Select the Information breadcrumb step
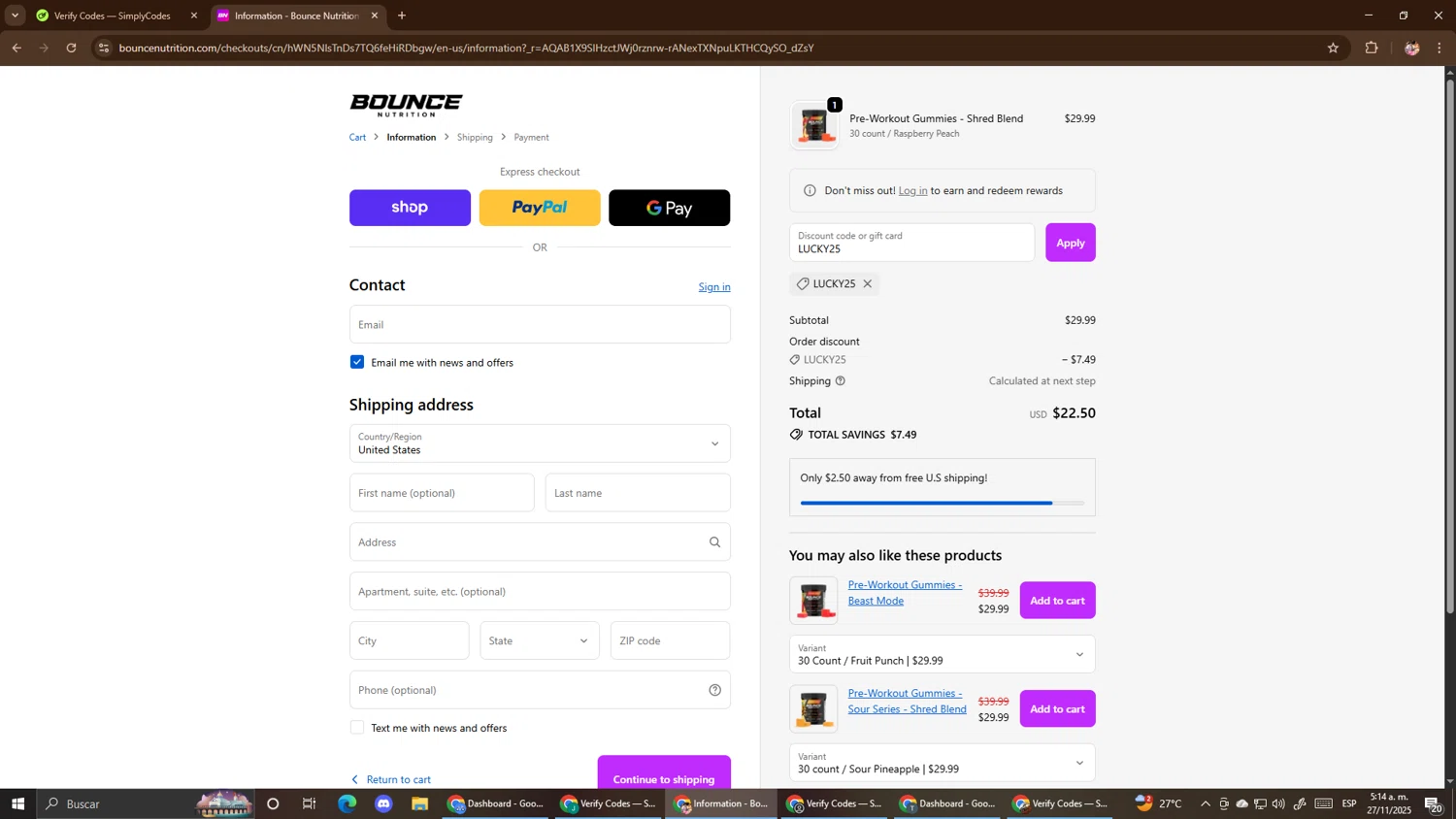The image size is (1456, 819). pyautogui.click(x=412, y=137)
